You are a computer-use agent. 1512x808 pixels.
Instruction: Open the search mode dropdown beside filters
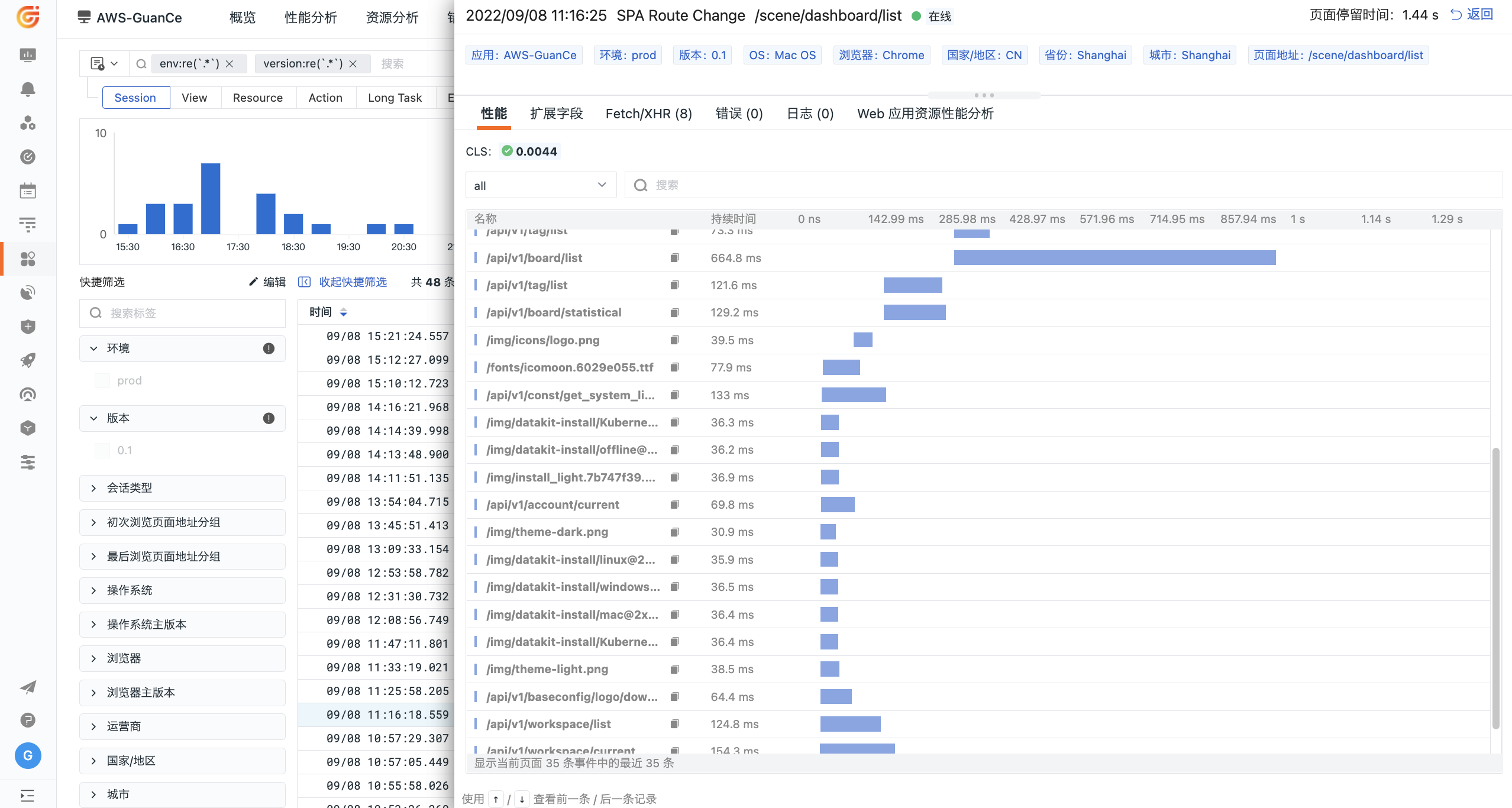104,63
